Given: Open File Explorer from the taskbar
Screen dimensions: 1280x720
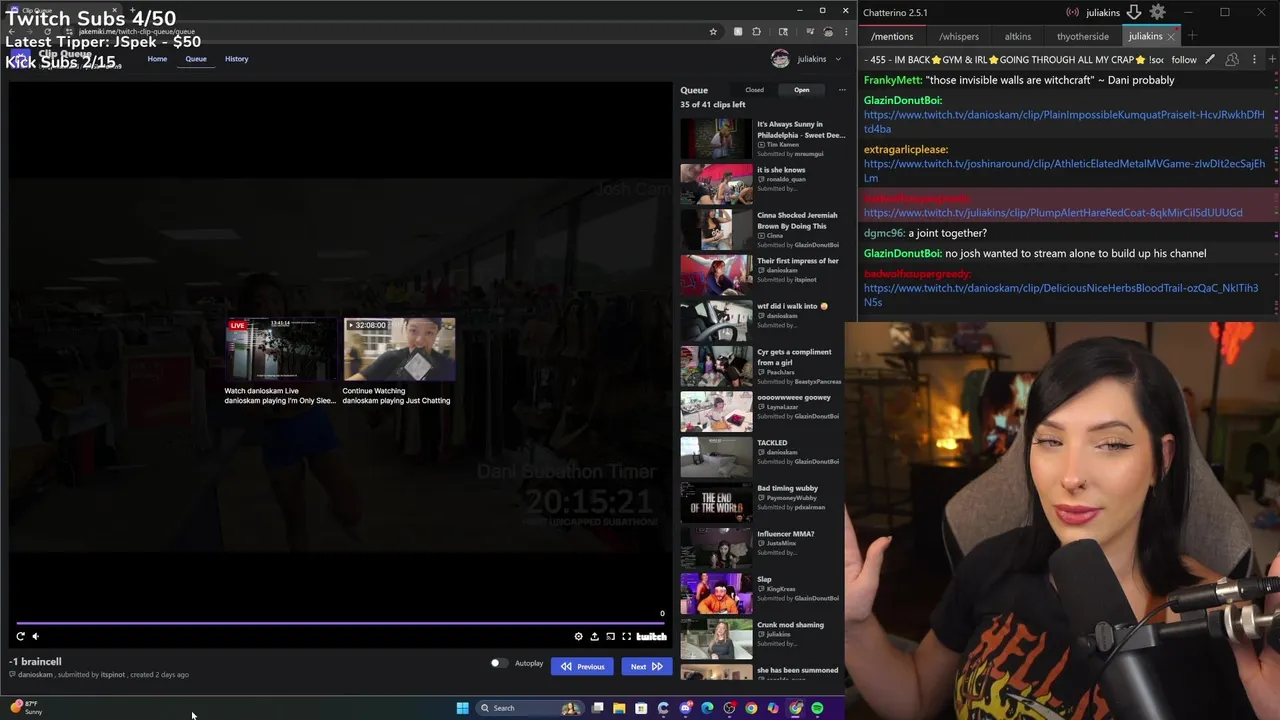Looking at the screenshot, I should coord(619,708).
